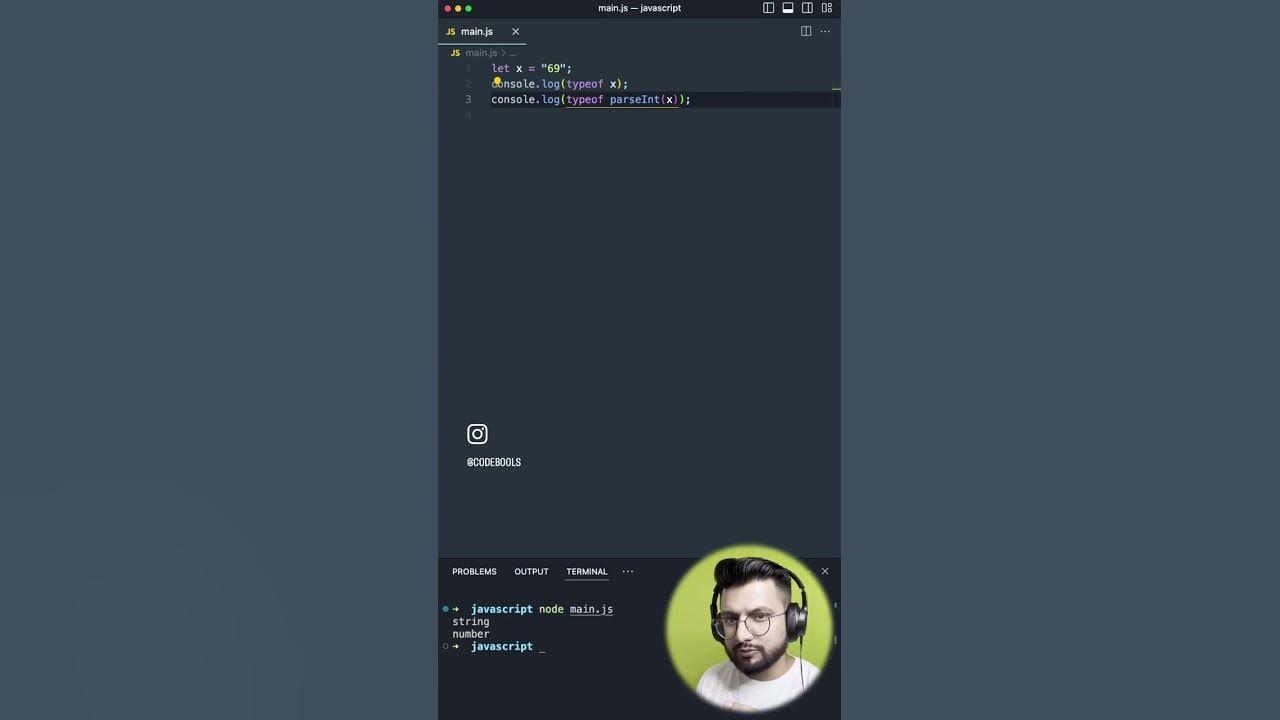Open the Customize Layout icon
The height and width of the screenshot is (720, 1280).
click(x=827, y=8)
